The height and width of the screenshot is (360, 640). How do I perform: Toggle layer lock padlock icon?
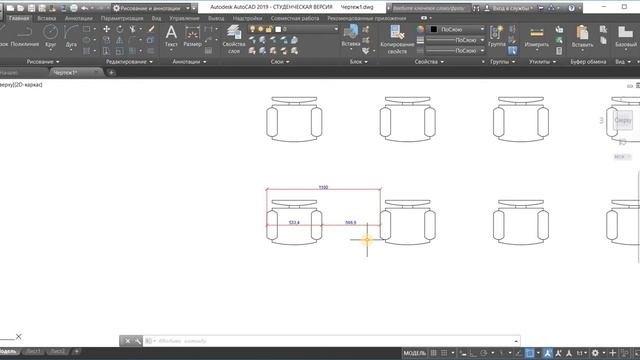(x=269, y=29)
